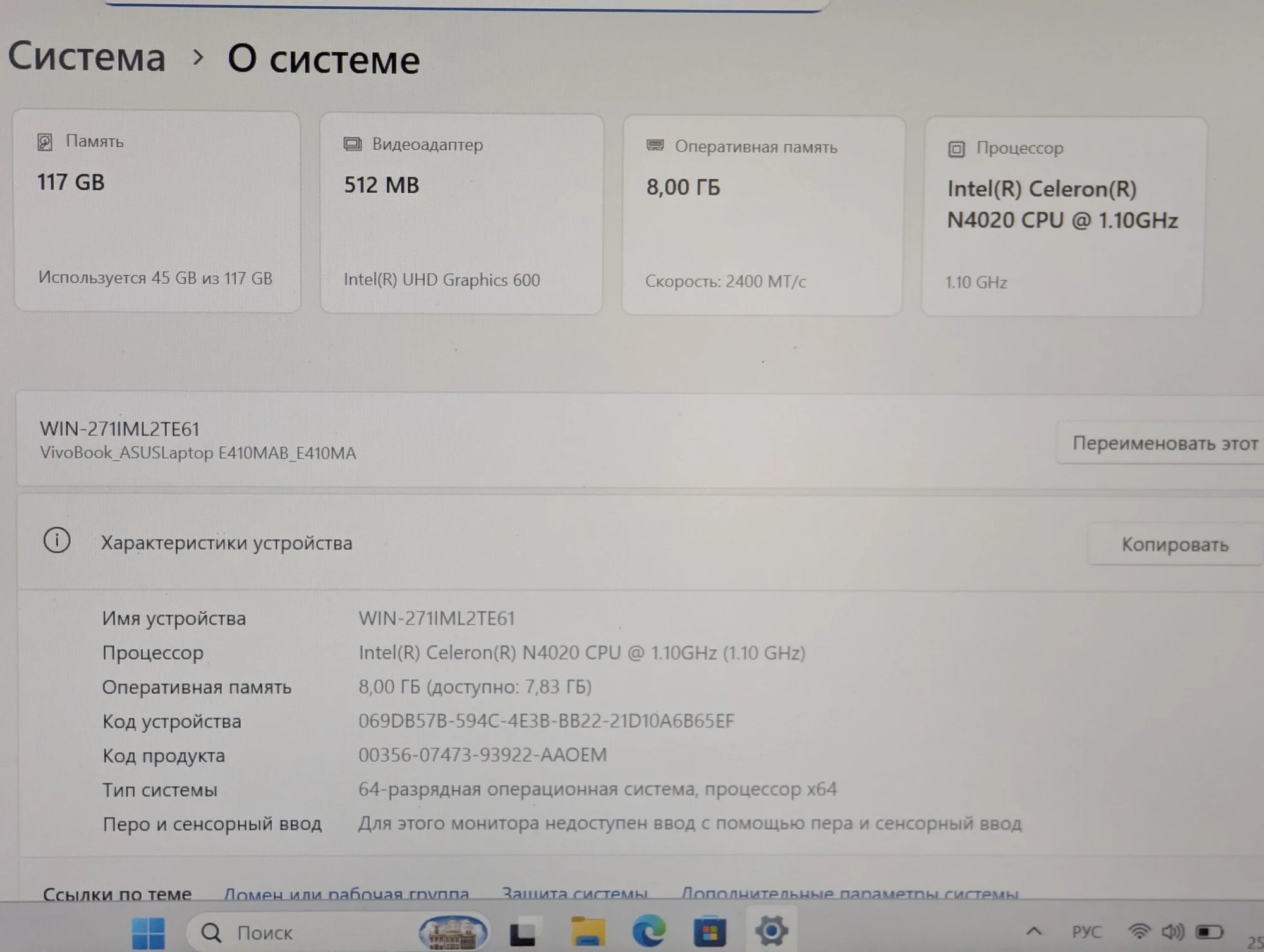Click the storage icon on Память card
Screen dimensions: 1264x952
(44, 142)
